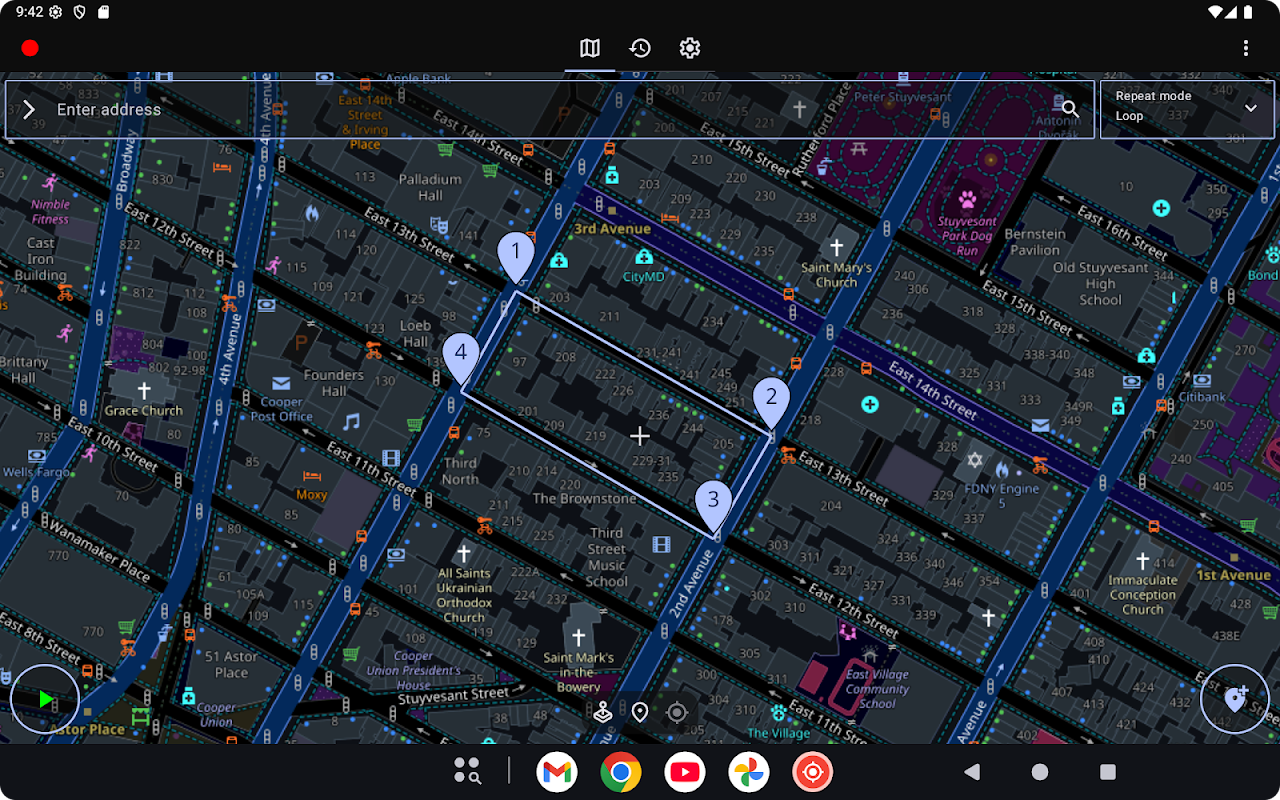Select waypoint marker 2
Viewport: 1280px width, 800px height.
click(x=771, y=403)
